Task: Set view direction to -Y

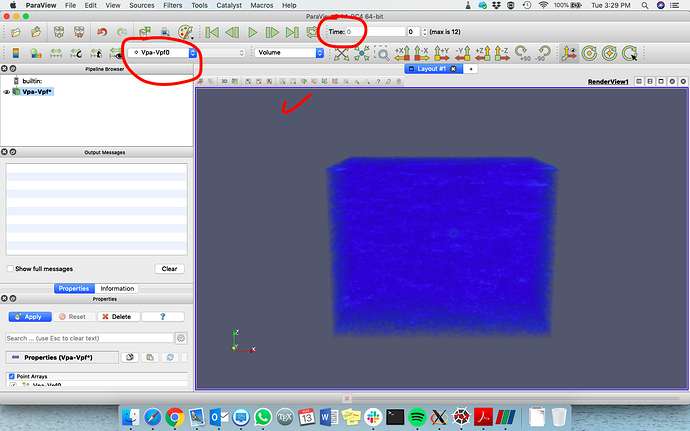Action: coord(462,53)
